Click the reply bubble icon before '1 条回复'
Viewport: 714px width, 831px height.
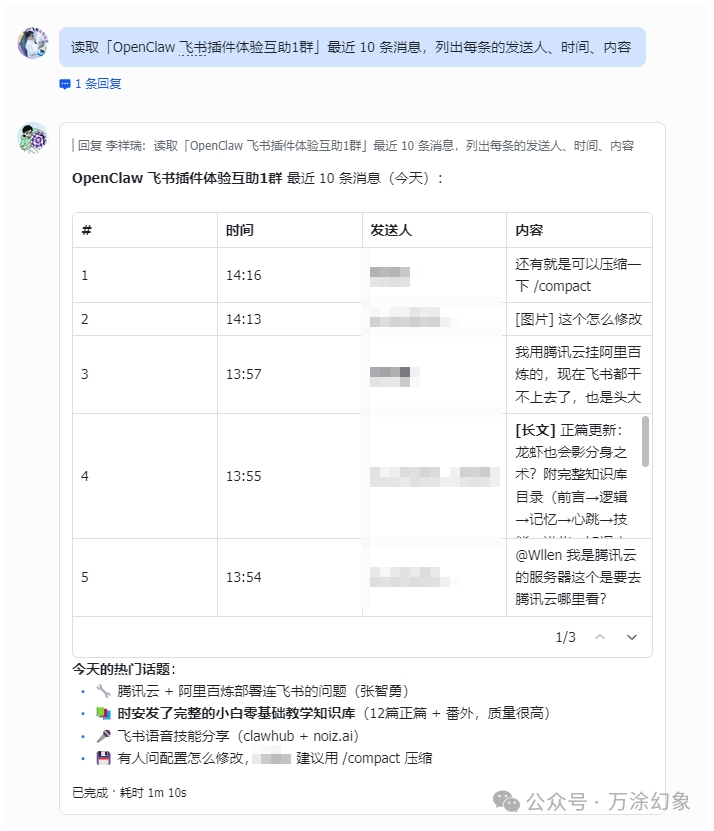click(x=65, y=84)
